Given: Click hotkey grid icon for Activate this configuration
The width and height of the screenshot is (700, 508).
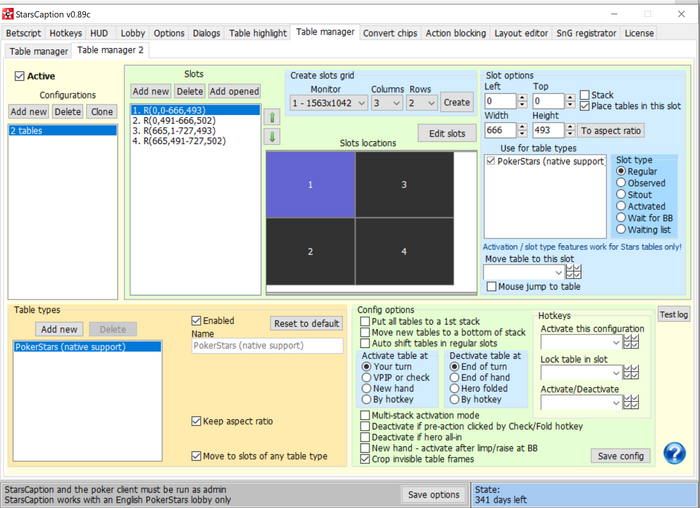Looking at the screenshot, I should pos(630,342).
